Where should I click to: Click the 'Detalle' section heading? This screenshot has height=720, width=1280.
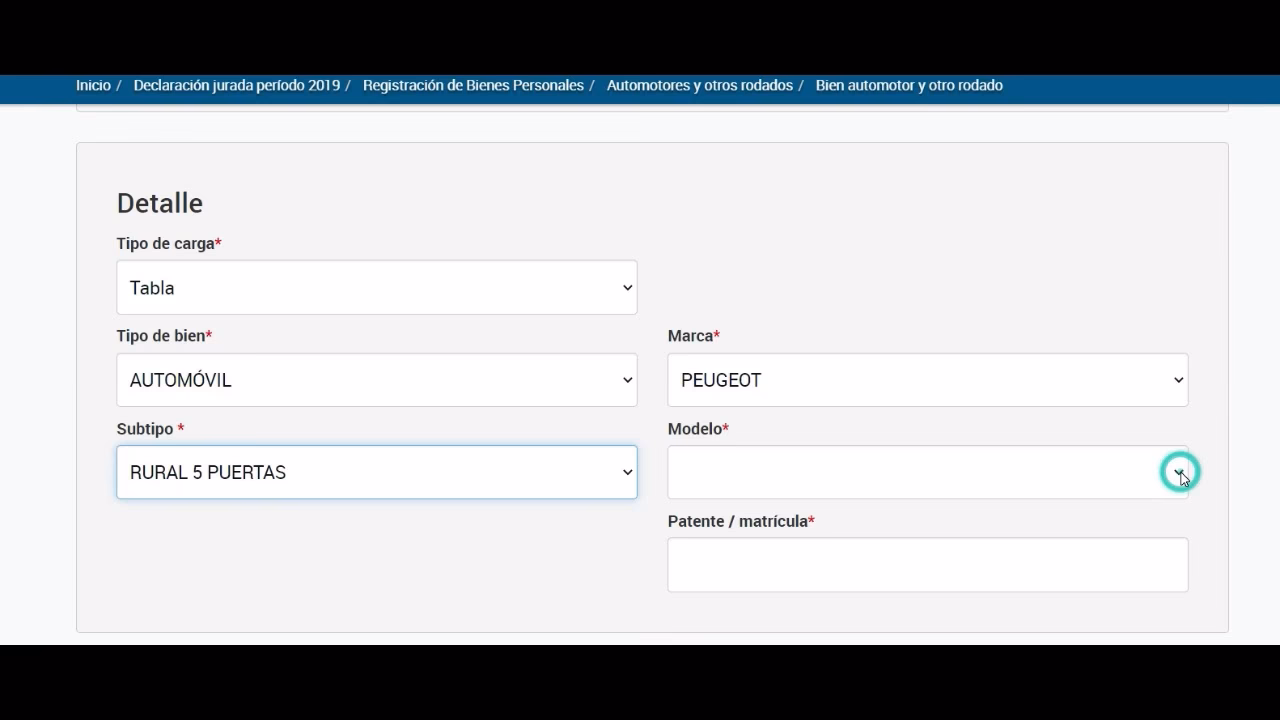point(160,203)
